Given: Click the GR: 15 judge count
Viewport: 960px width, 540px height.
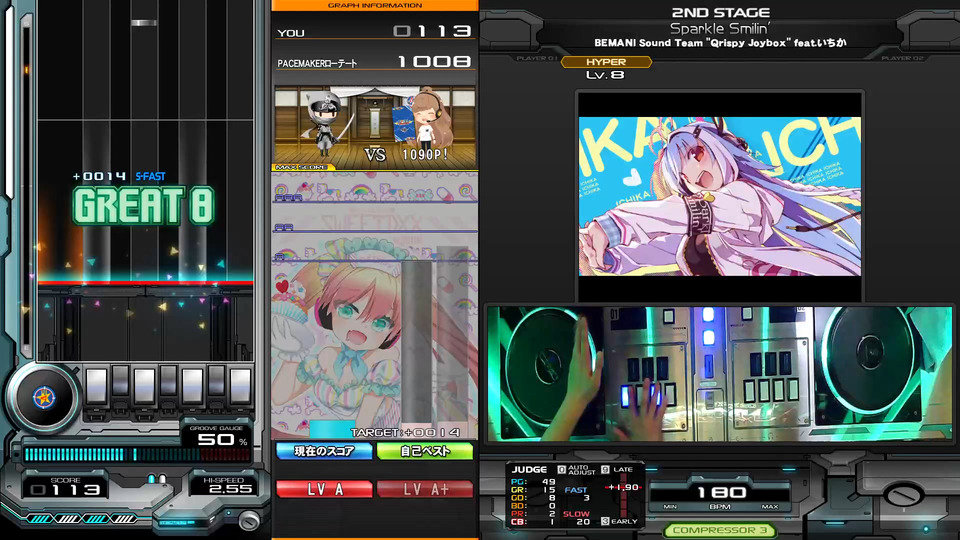Looking at the screenshot, I should point(533,490).
